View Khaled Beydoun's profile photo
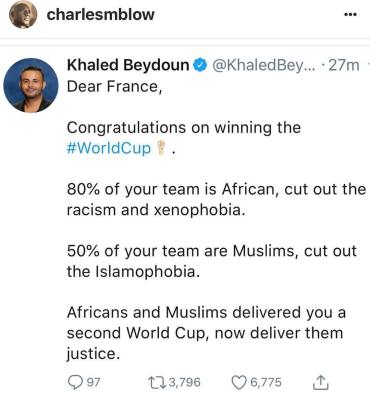This screenshot has height=397, width=370. 31,85
